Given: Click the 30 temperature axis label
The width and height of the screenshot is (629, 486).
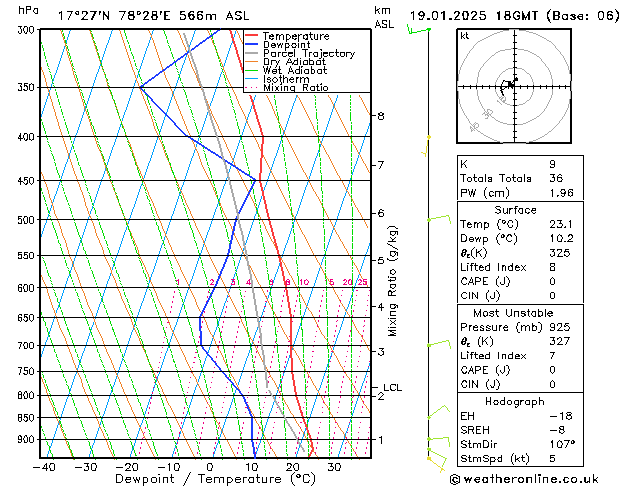Looking at the screenshot, I should (334, 467).
